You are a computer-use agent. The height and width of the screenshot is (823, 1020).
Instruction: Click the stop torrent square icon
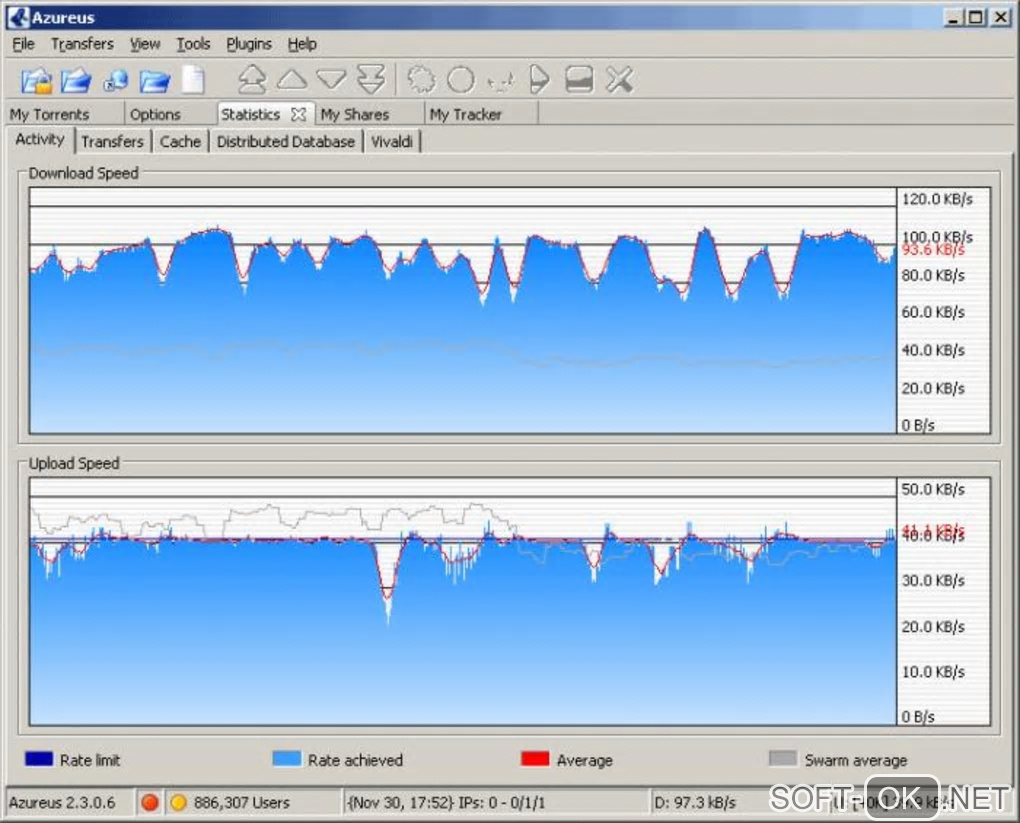[x=579, y=80]
